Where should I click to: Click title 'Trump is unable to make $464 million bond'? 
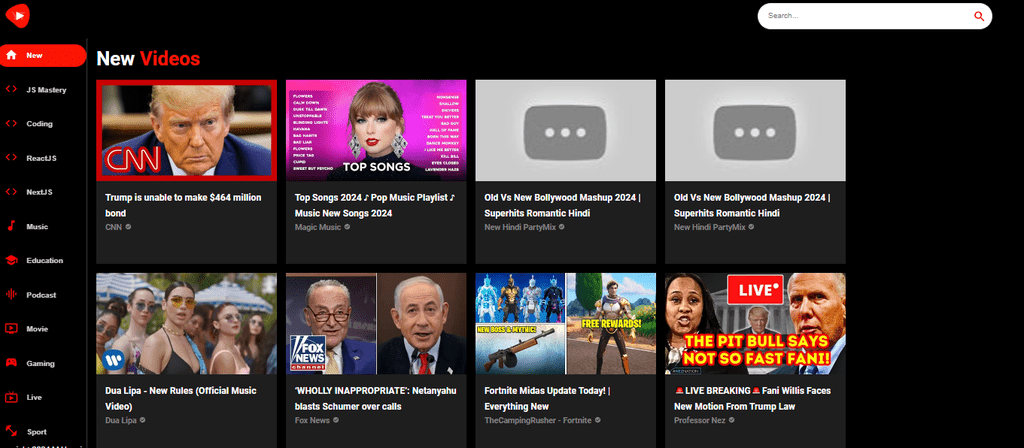(184, 205)
